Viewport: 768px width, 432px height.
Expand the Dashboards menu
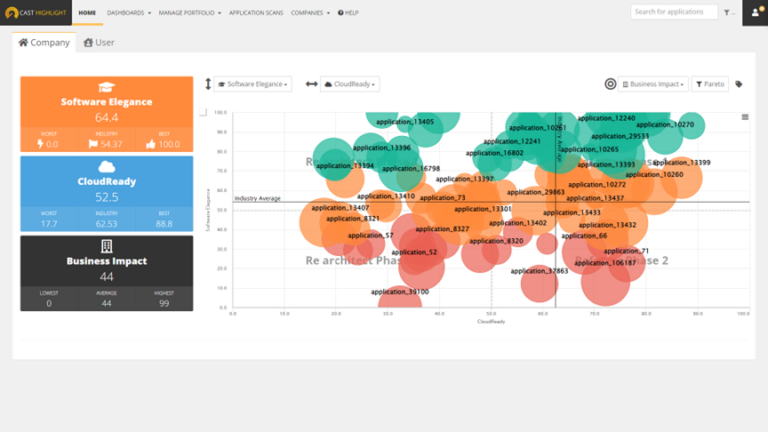pyautogui.click(x=129, y=13)
